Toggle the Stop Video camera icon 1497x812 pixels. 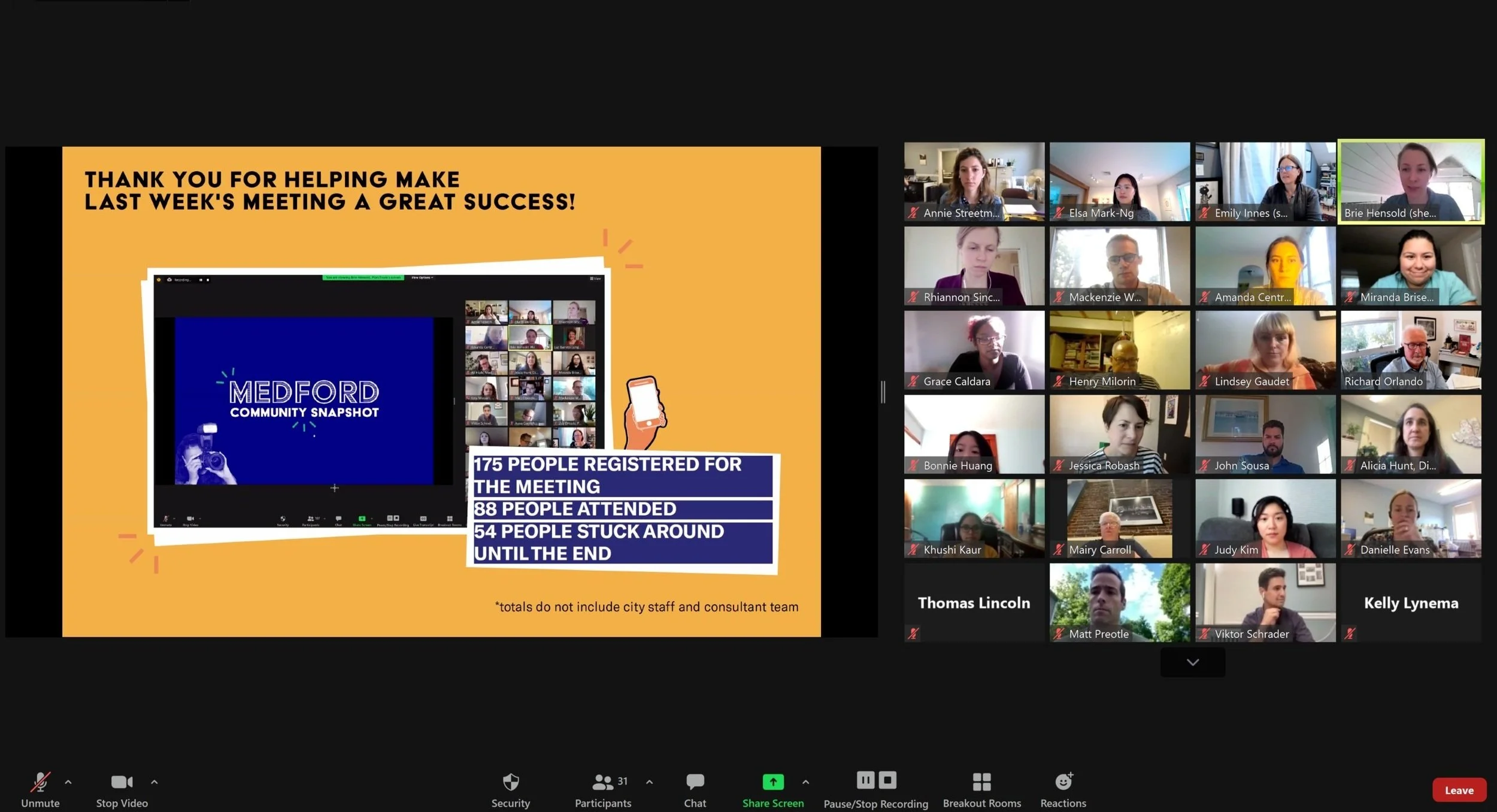coord(122,782)
